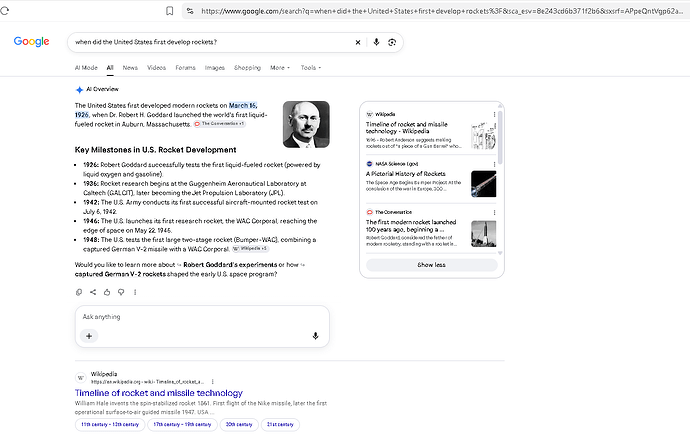Open options for NASA Science source card
This screenshot has height=436, width=690.
coord(494,164)
